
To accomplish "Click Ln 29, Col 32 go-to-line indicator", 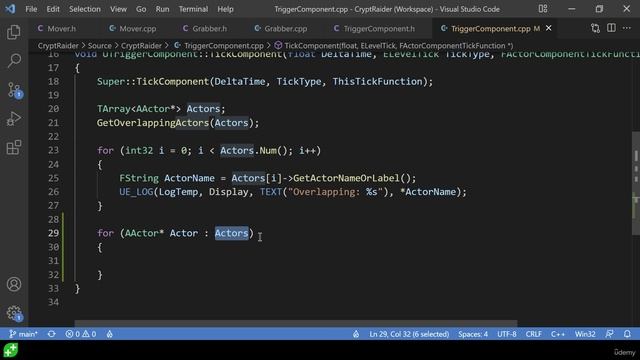I will pyautogui.click(x=409, y=334).
